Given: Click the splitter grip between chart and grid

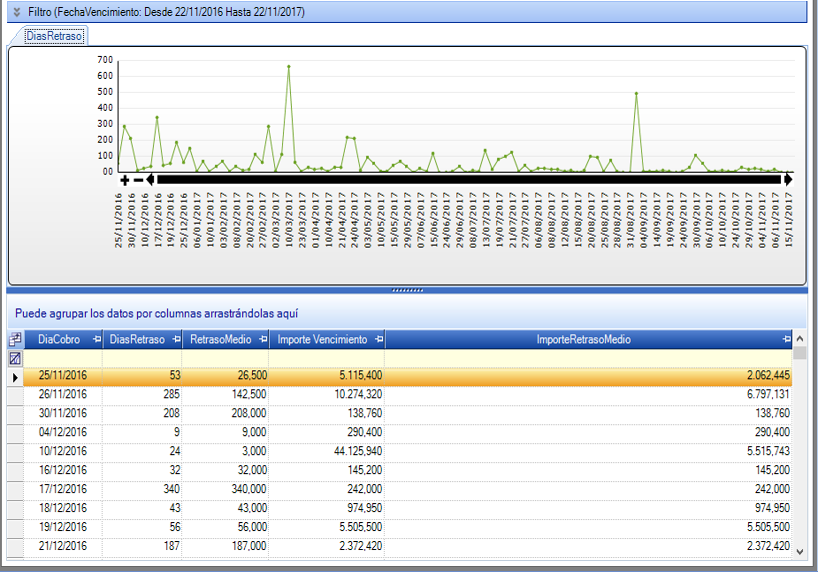Looking at the screenshot, I should pos(407,290).
